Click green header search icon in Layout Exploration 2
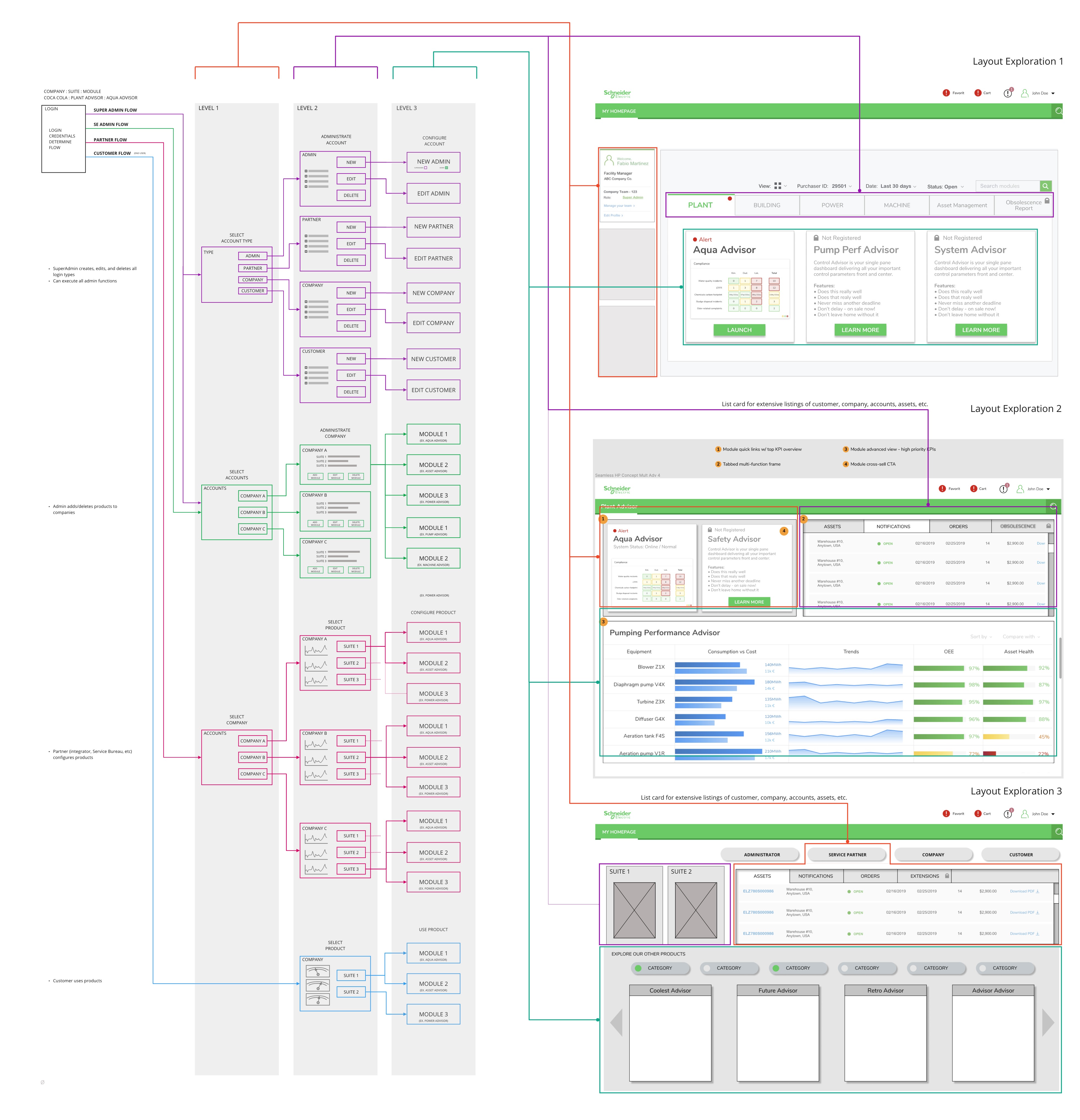 (1053, 506)
